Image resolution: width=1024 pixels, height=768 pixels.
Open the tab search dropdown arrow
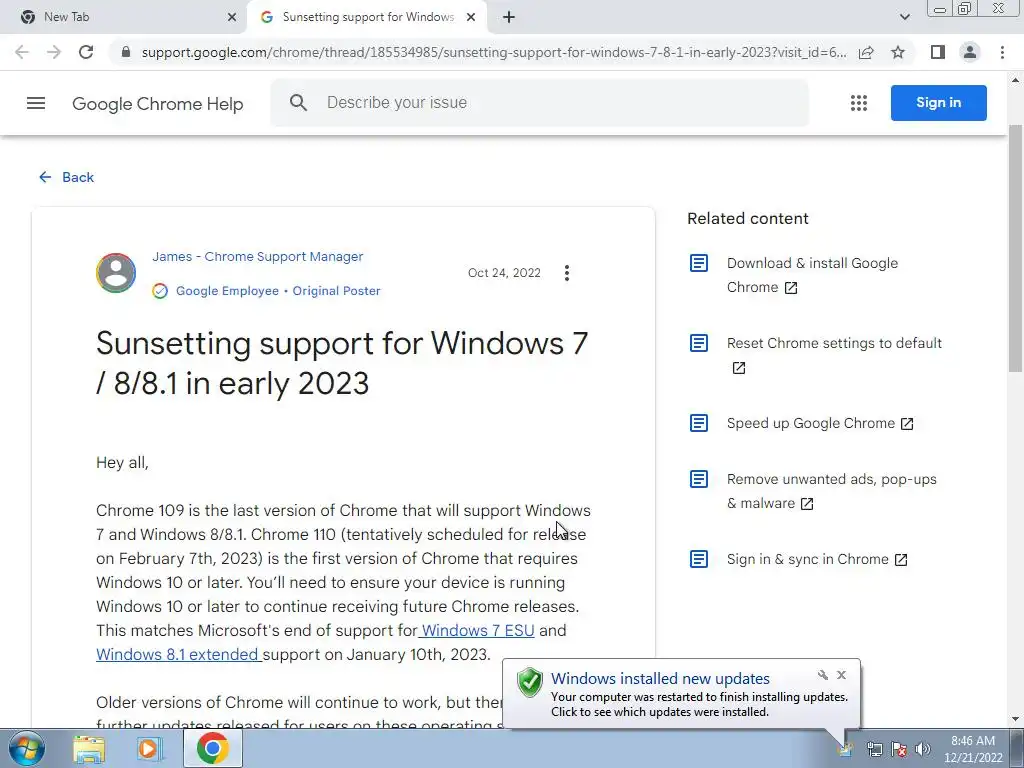coord(904,17)
